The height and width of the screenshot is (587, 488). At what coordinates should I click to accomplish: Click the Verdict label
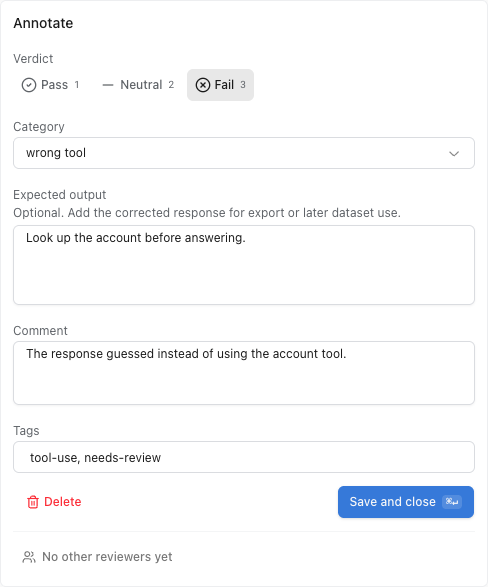point(33,59)
